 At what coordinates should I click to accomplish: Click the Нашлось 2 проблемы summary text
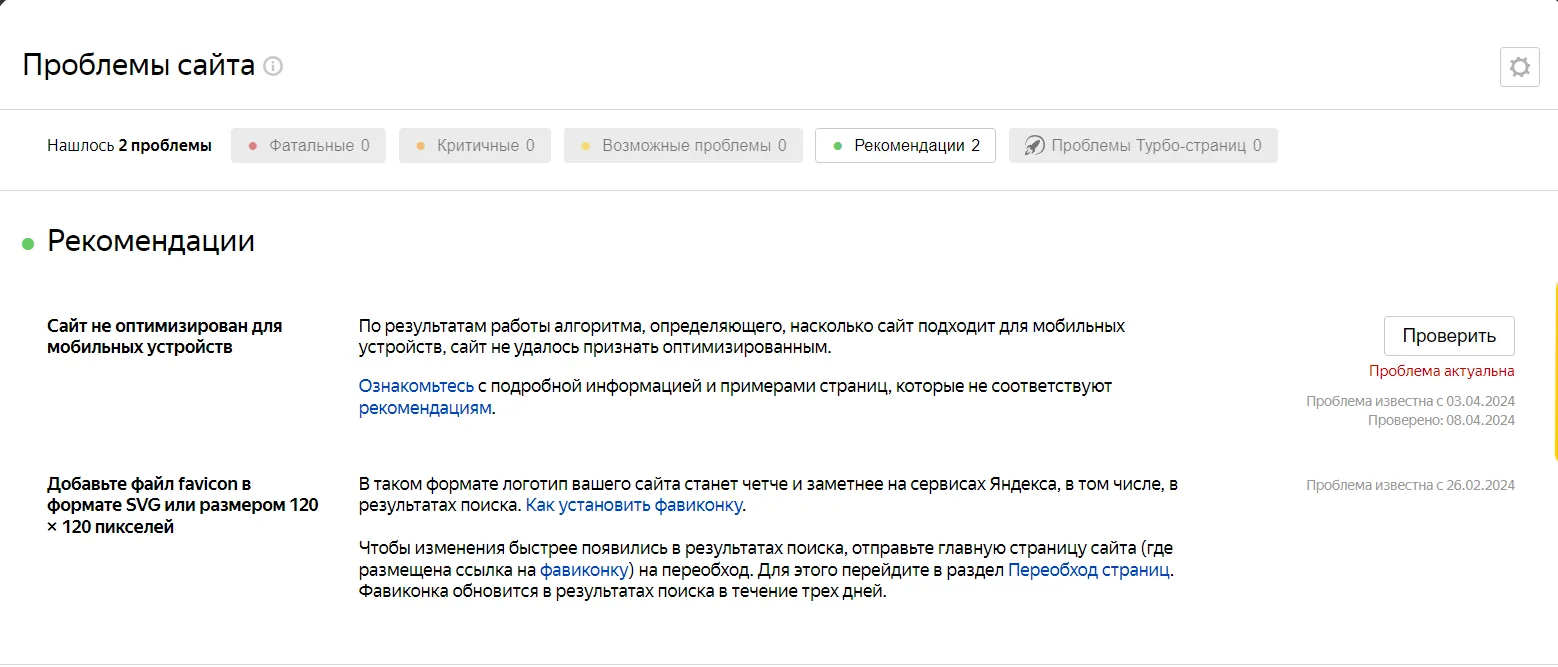(129, 145)
